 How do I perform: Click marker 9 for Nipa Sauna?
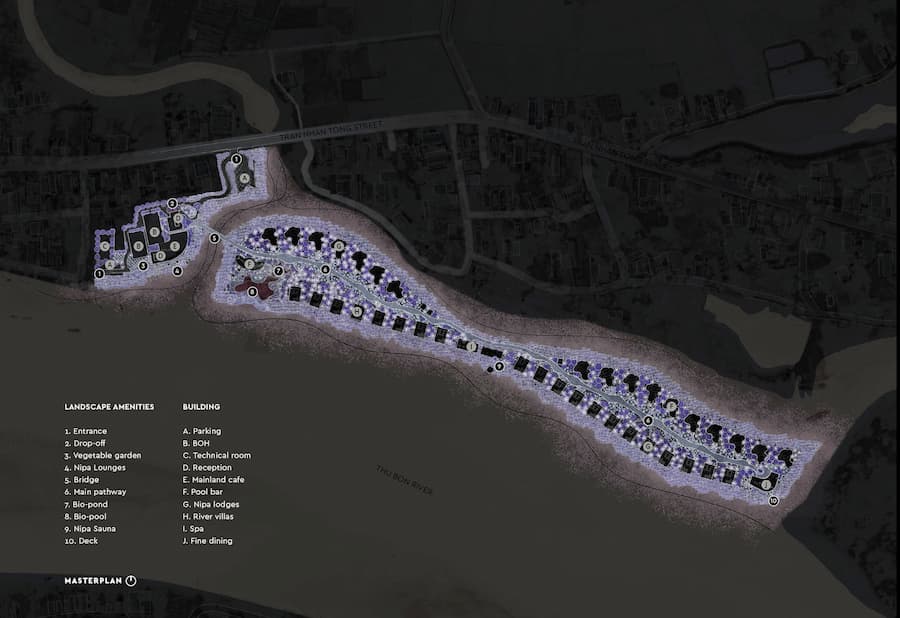(x=498, y=367)
